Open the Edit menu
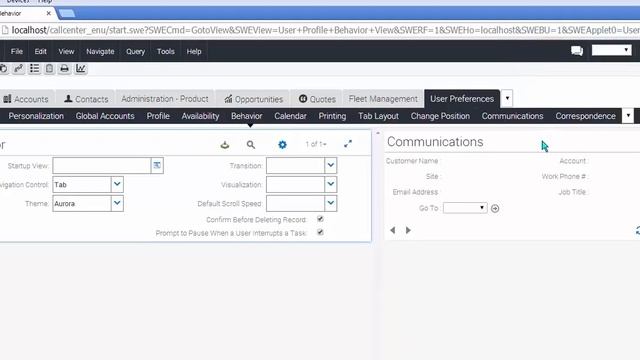This screenshot has width=640, height=360. click(x=40, y=51)
